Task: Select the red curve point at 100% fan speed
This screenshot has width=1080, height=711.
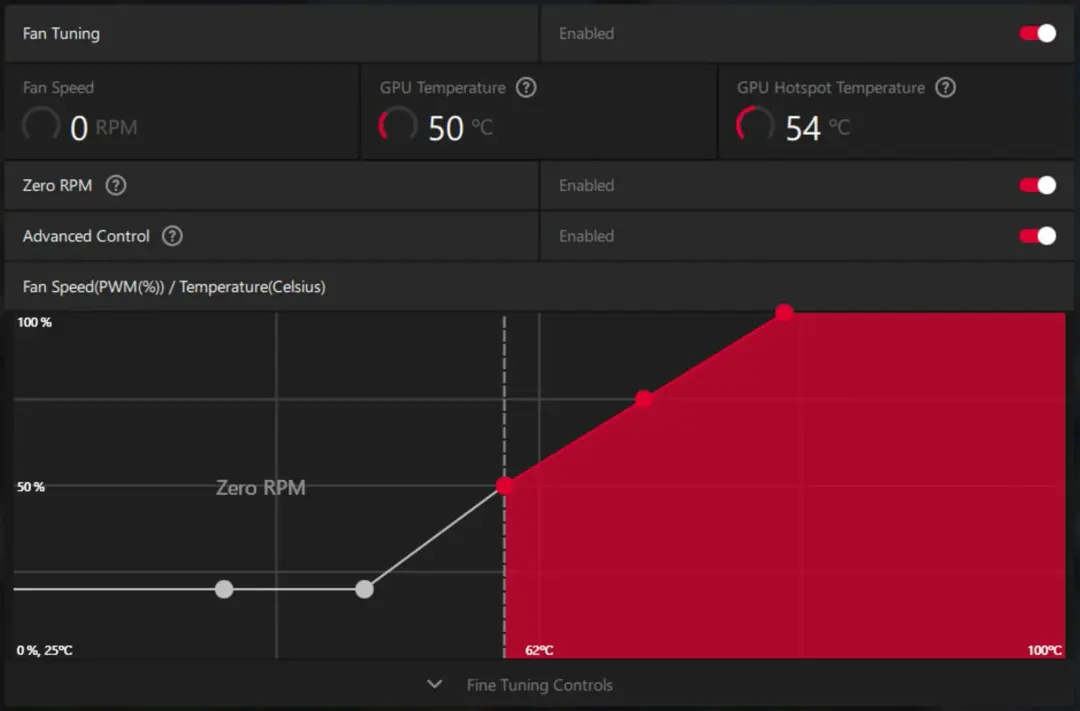Action: (x=784, y=313)
